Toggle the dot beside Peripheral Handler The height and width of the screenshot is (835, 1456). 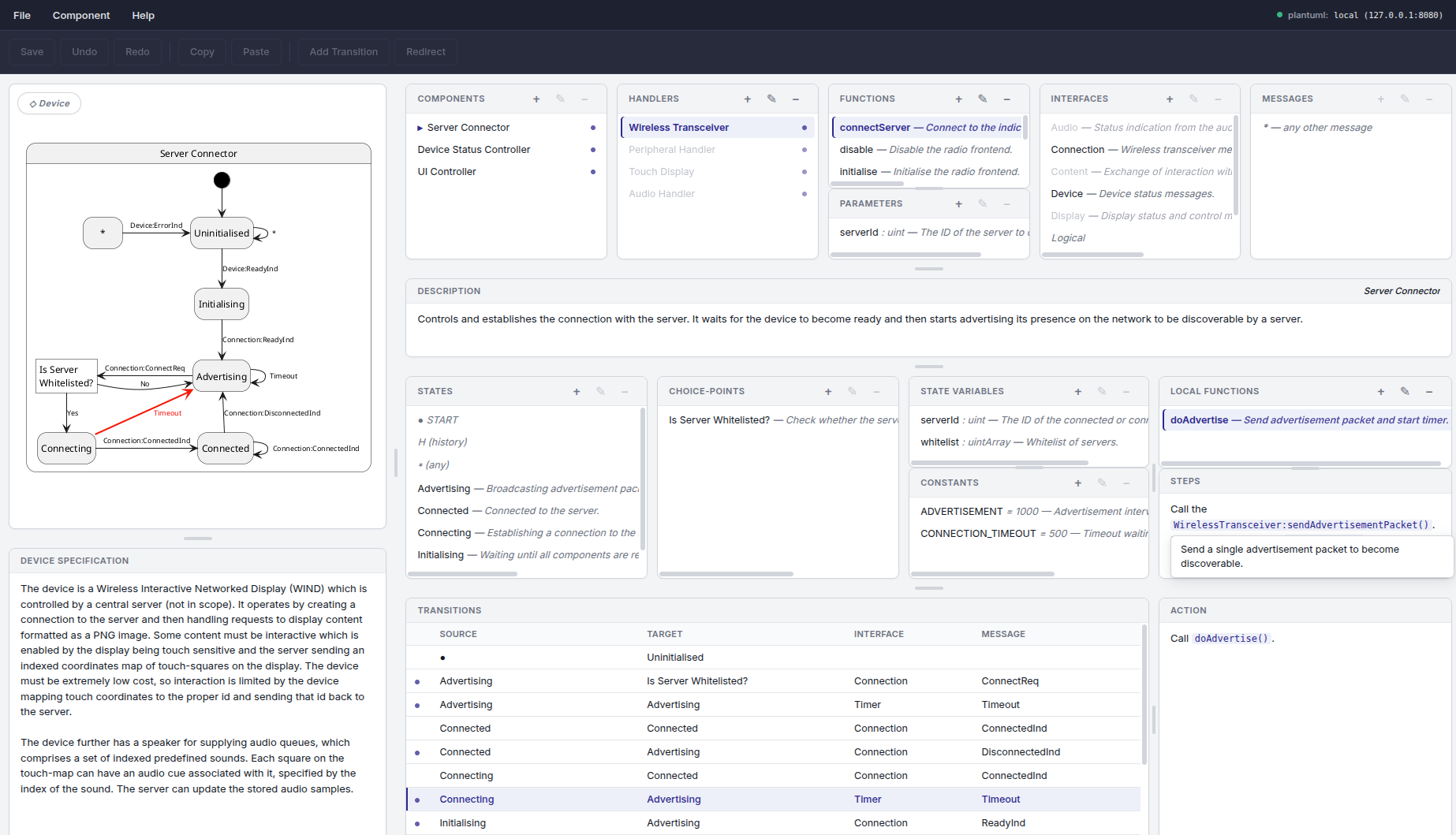coord(804,150)
